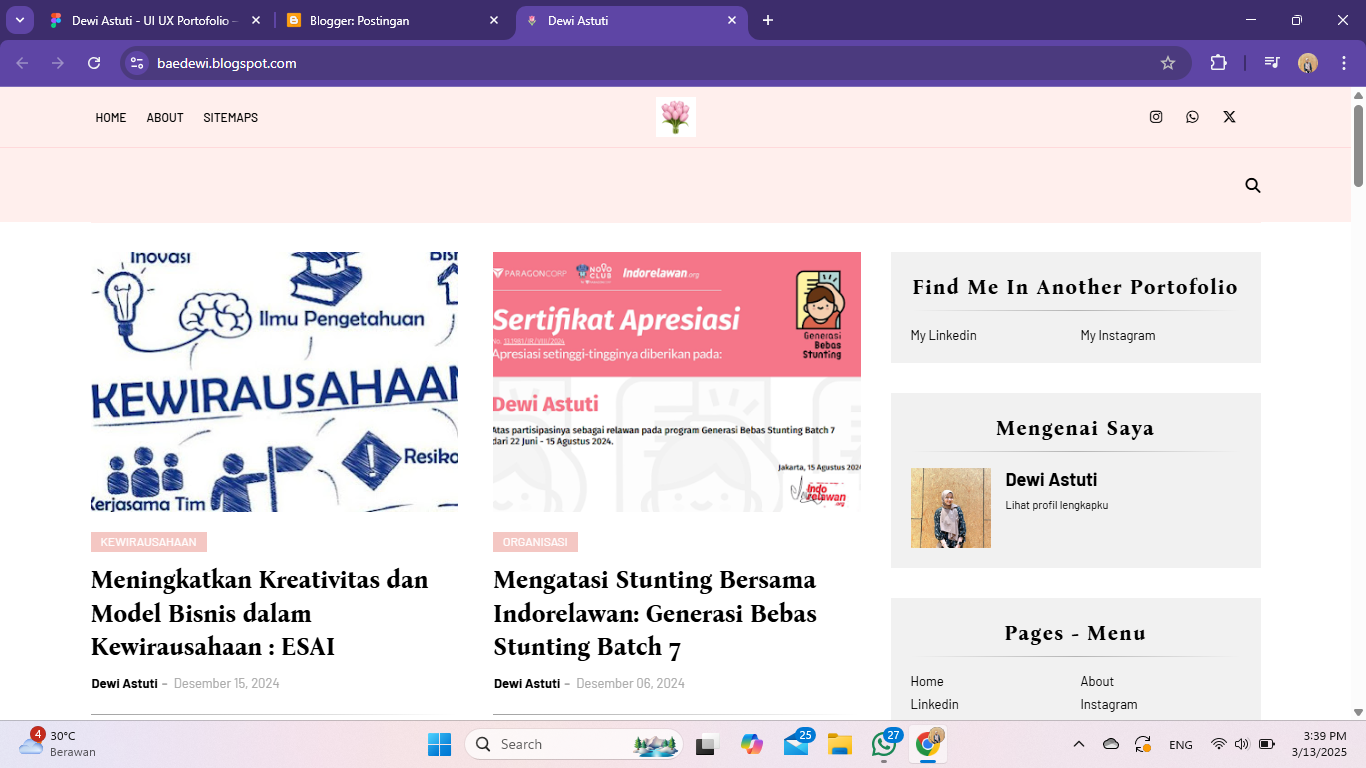Click the blog search magnifier icon
1366x768 pixels.
[x=1253, y=185]
